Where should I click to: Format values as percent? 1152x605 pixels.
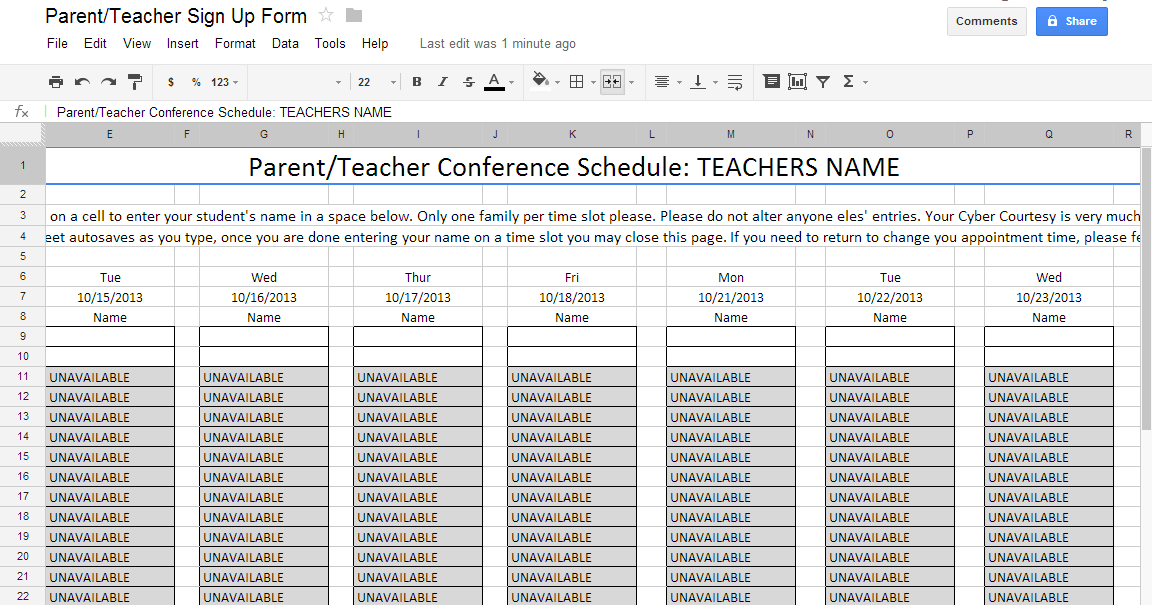[196, 81]
